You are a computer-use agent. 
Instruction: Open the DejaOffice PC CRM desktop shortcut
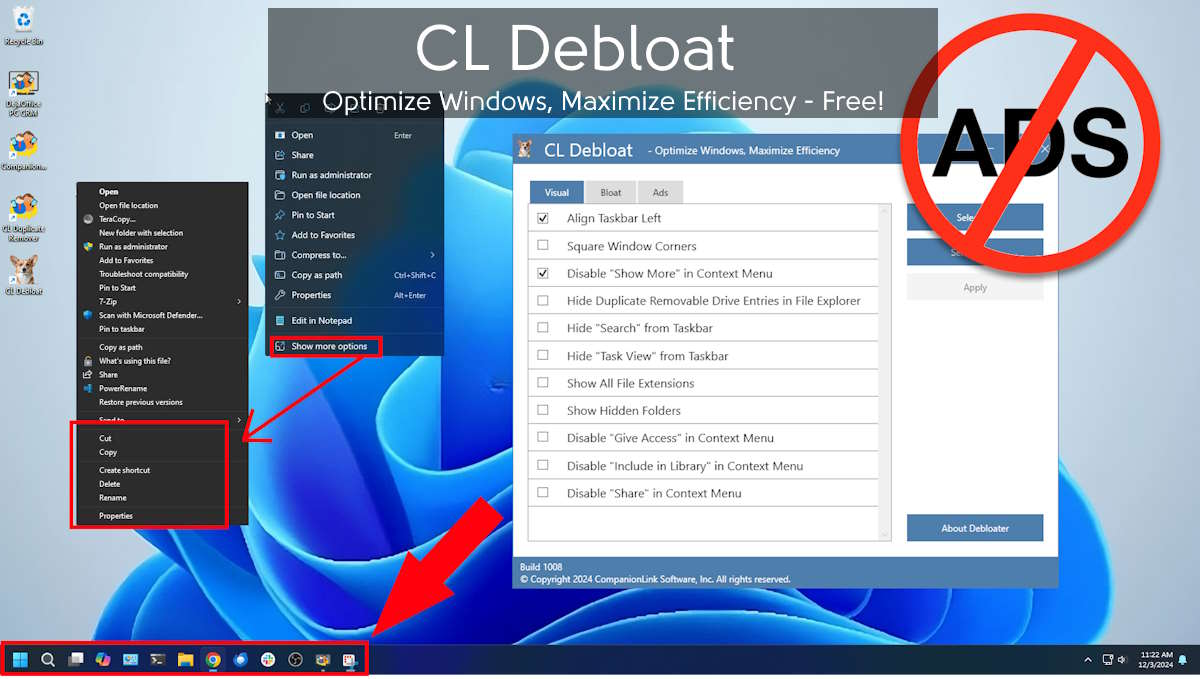22,94
